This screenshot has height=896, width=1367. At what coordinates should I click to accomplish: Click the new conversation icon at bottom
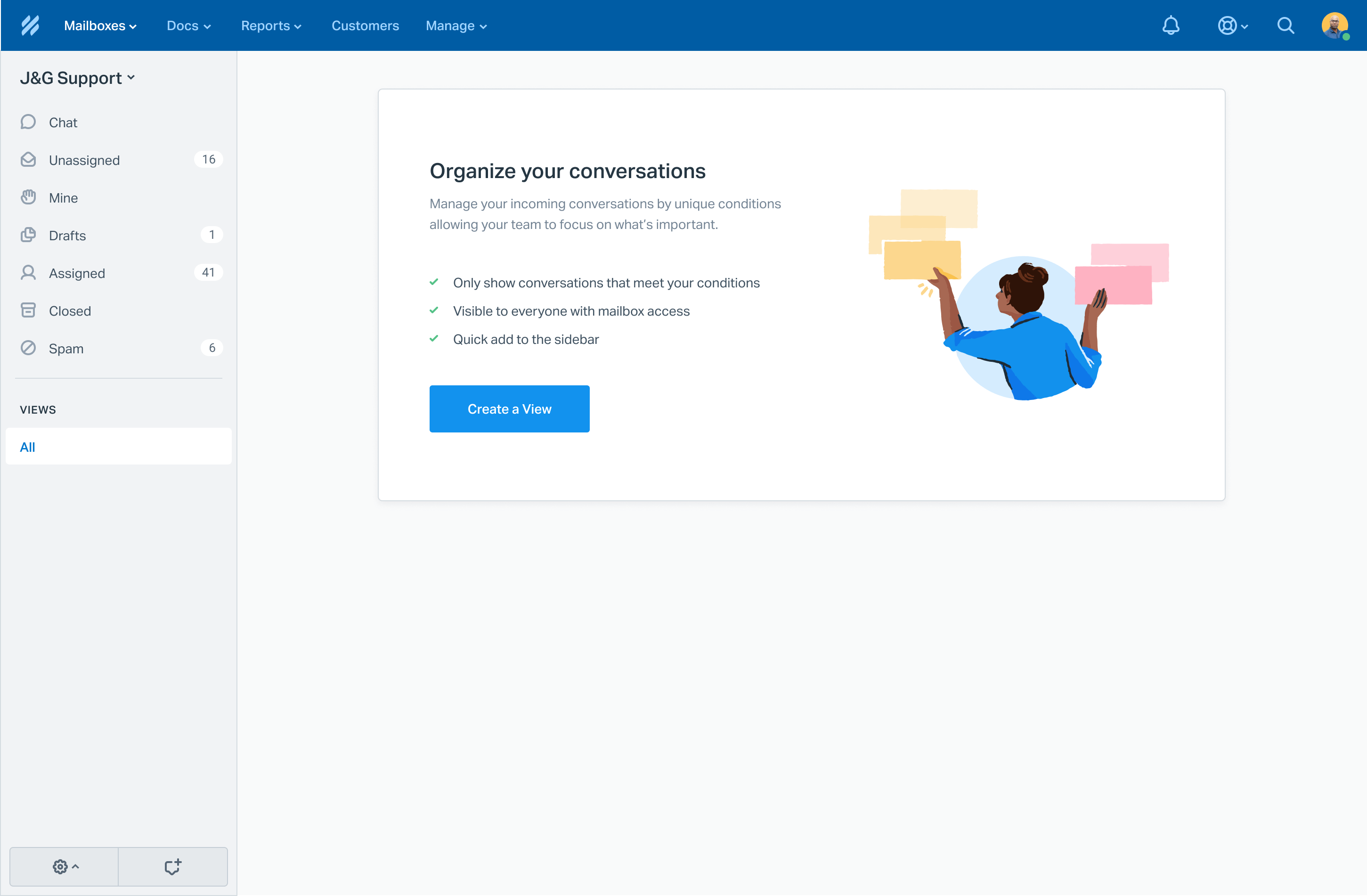tap(172, 866)
